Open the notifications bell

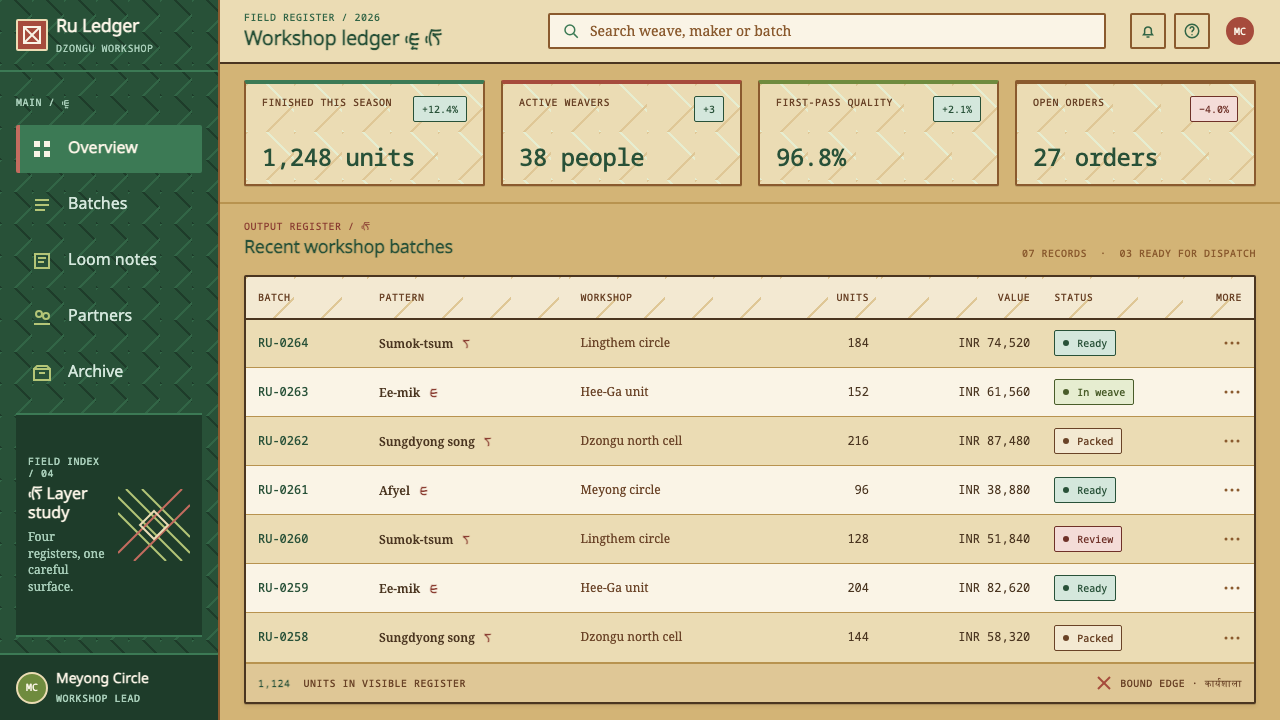(1148, 31)
